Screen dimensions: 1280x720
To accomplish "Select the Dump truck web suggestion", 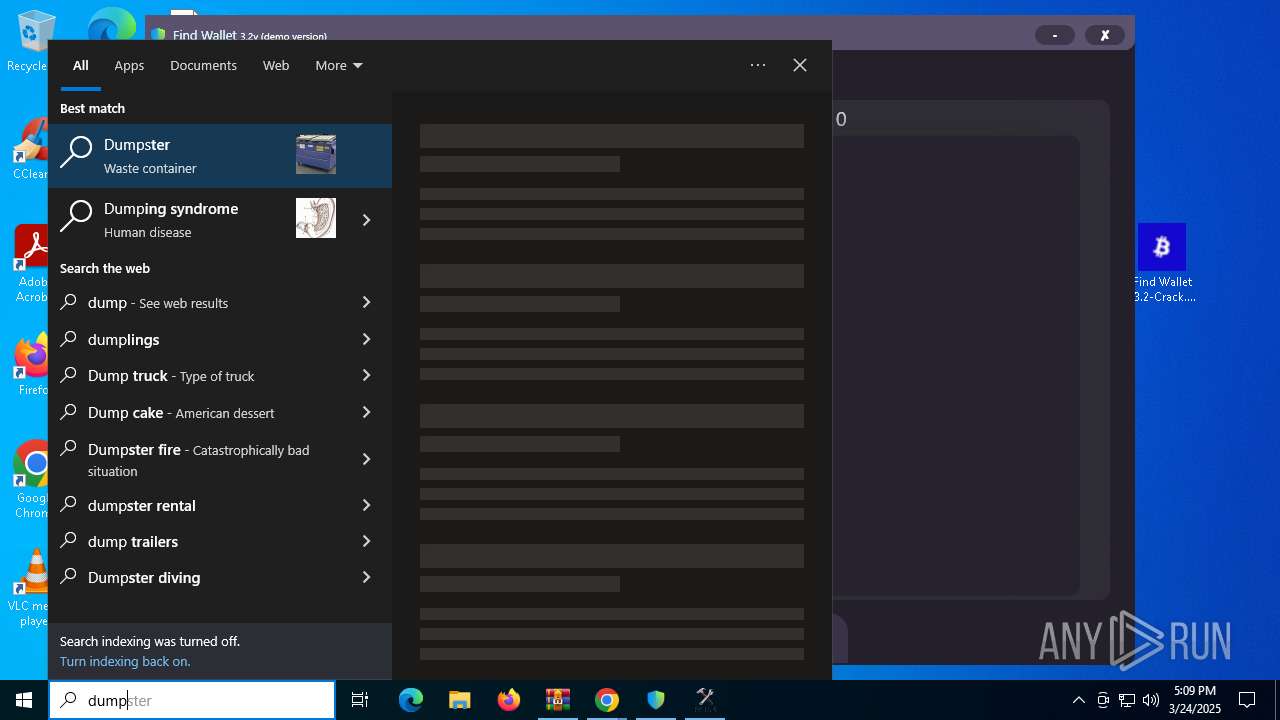I will tap(196, 375).
